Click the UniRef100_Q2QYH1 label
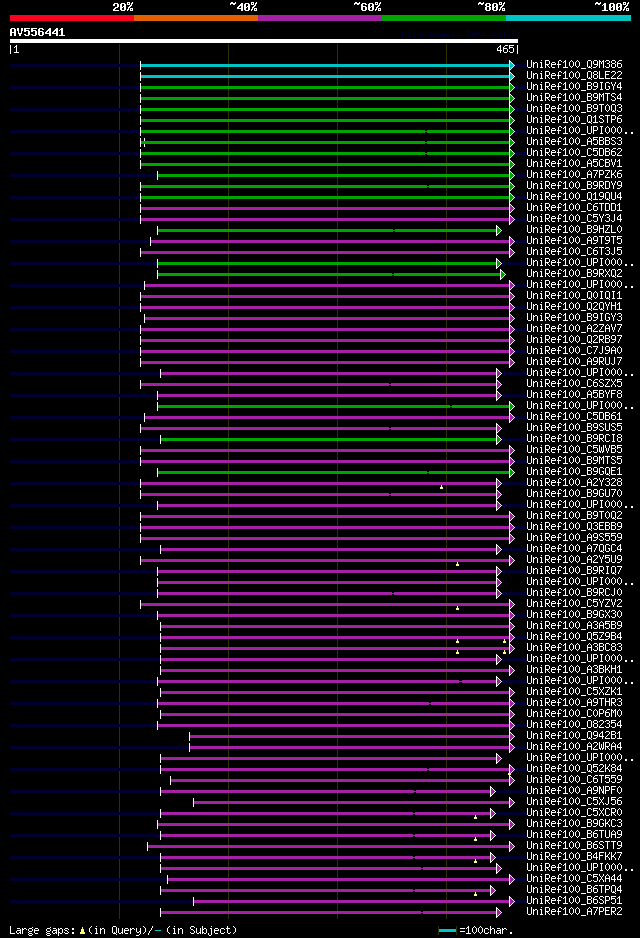Image resolution: width=640 pixels, height=938 pixels. (x=574, y=306)
